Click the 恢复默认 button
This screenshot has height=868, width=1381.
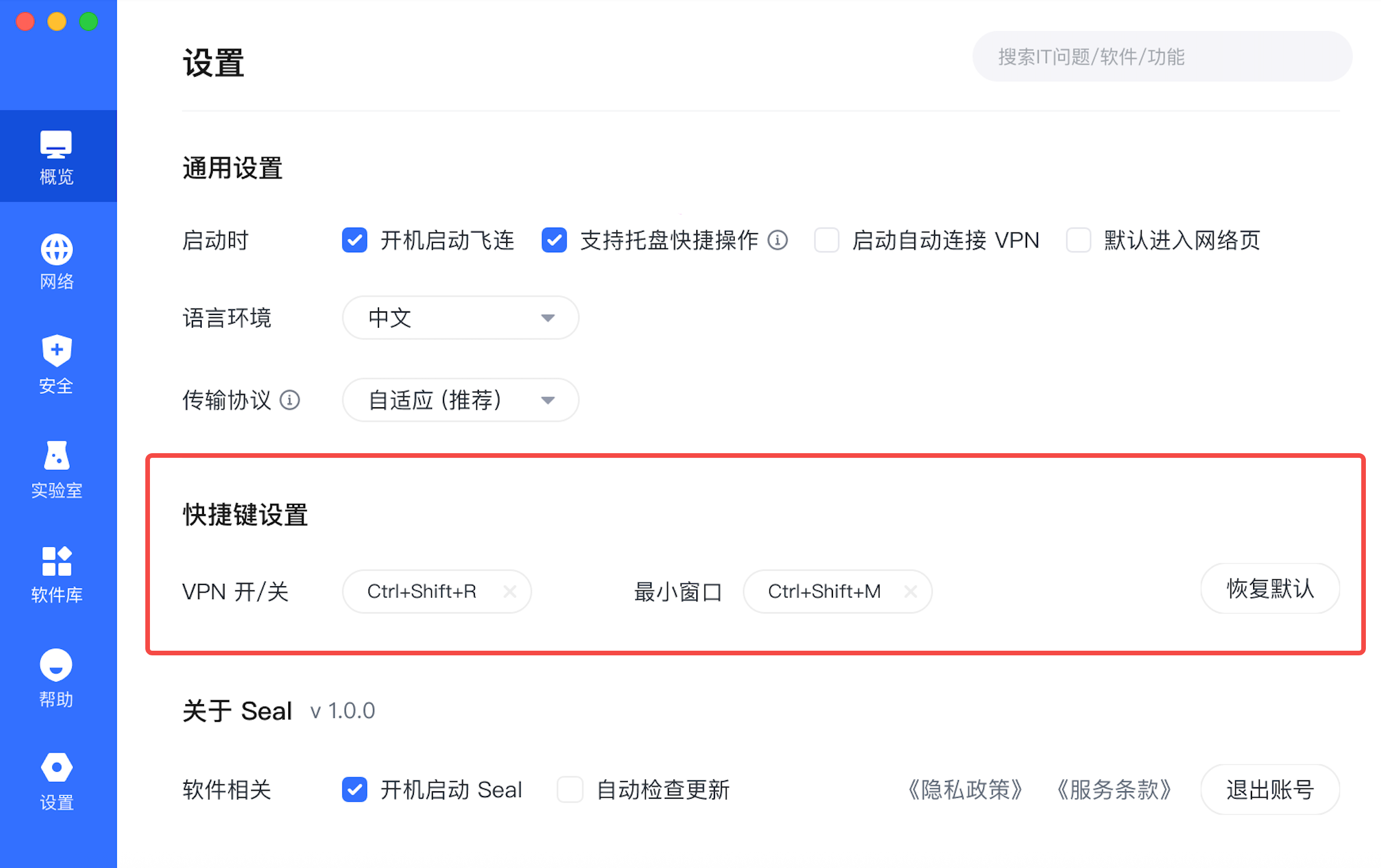pos(1269,589)
